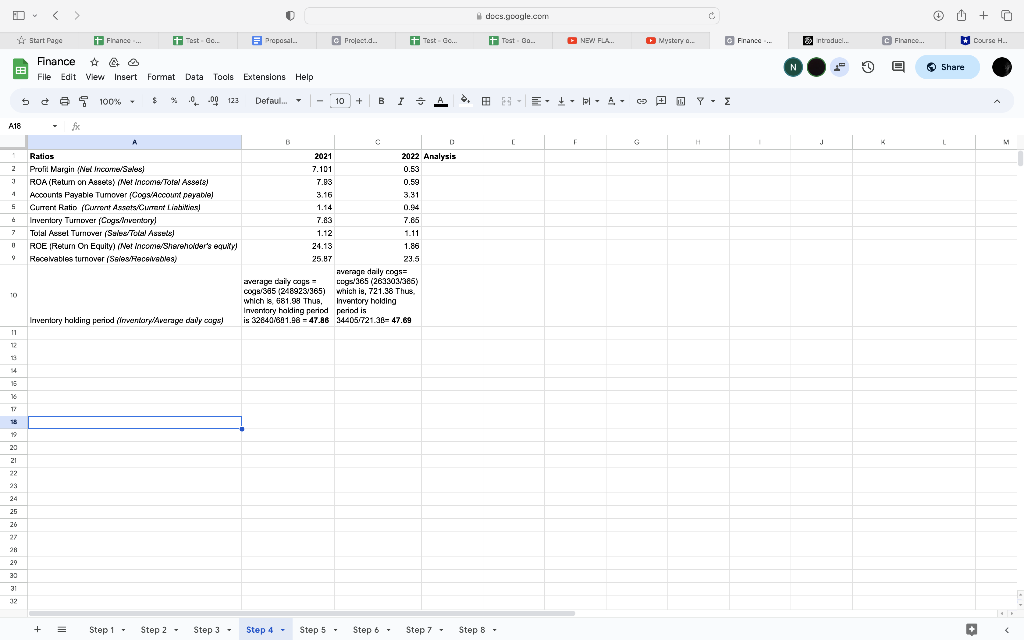Open the text color picker

point(443,100)
